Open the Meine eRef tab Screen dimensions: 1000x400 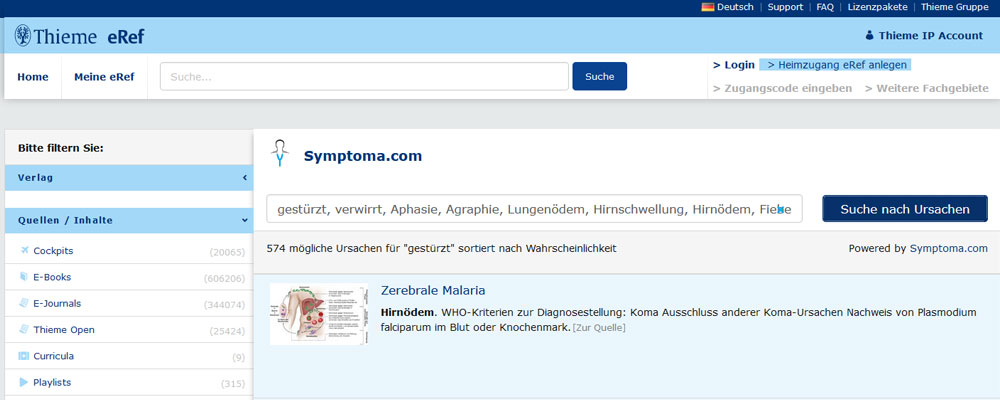click(104, 77)
